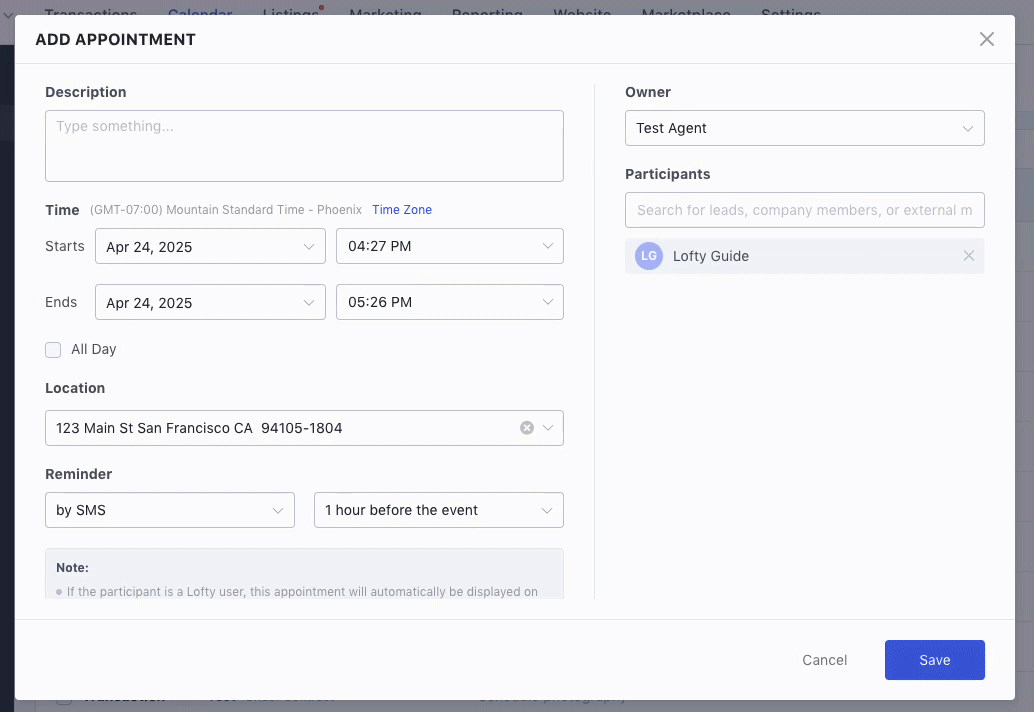Enable the All Day checkbox
Screen dimensions: 1034x712
pyautogui.click(x=53, y=349)
